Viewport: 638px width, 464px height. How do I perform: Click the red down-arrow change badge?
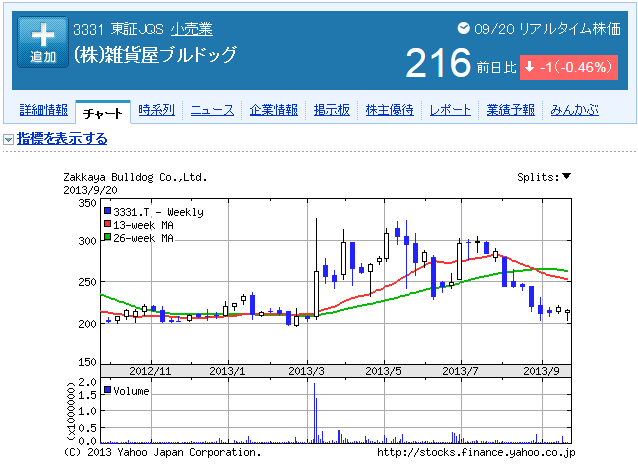tap(569, 67)
